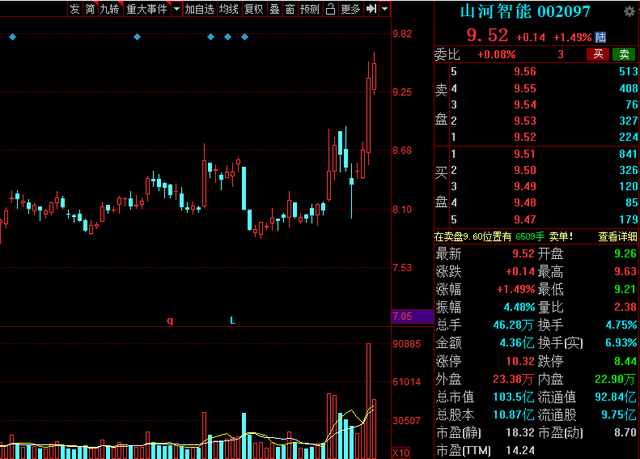The width and height of the screenshot is (640, 459).
Task: Click the jump-to-end arrow icon
Action: pos(371,9)
